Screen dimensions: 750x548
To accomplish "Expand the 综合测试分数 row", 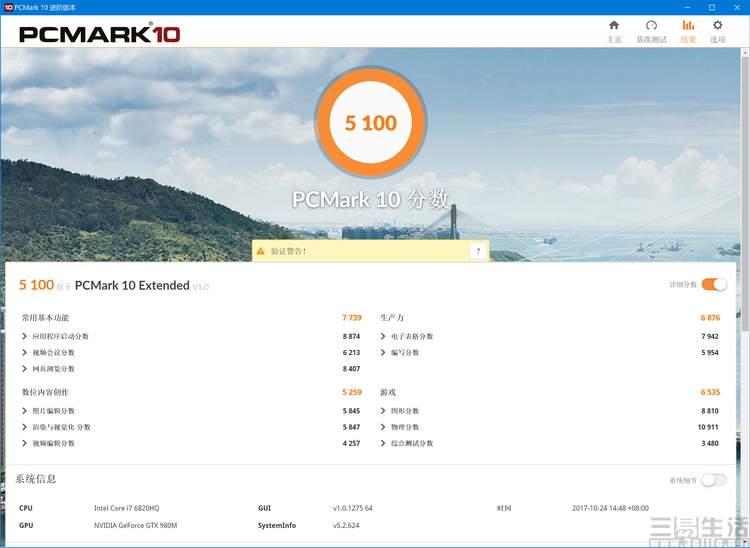I will (x=383, y=443).
